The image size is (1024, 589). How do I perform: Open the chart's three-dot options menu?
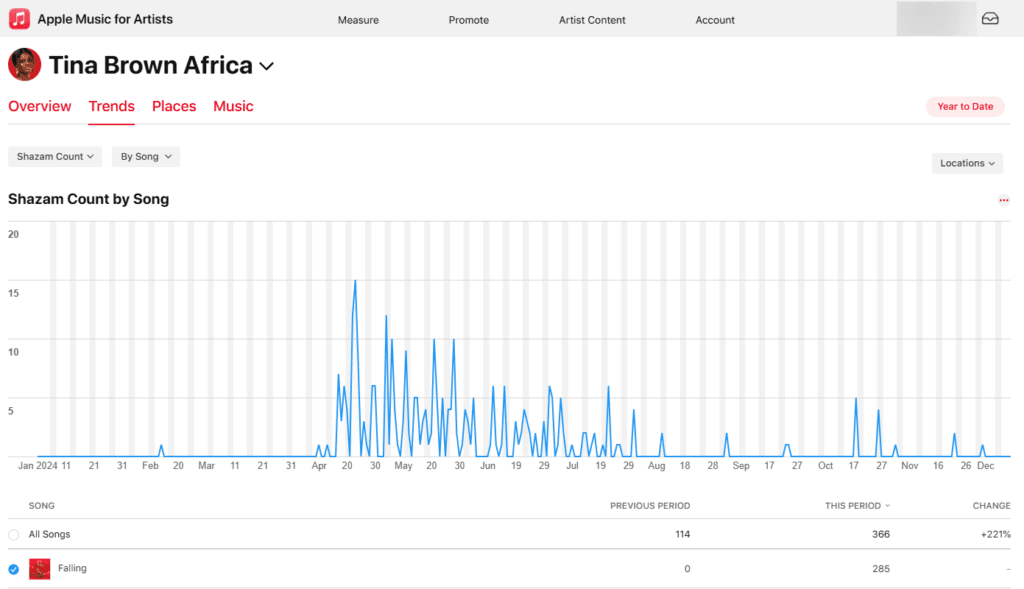pos(1003,200)
